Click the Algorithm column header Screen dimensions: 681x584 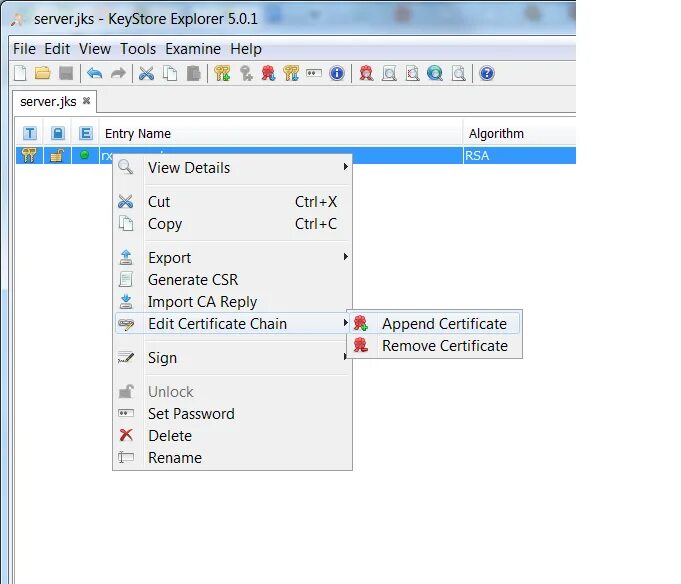pyautogui.click(x=520, y=133)
